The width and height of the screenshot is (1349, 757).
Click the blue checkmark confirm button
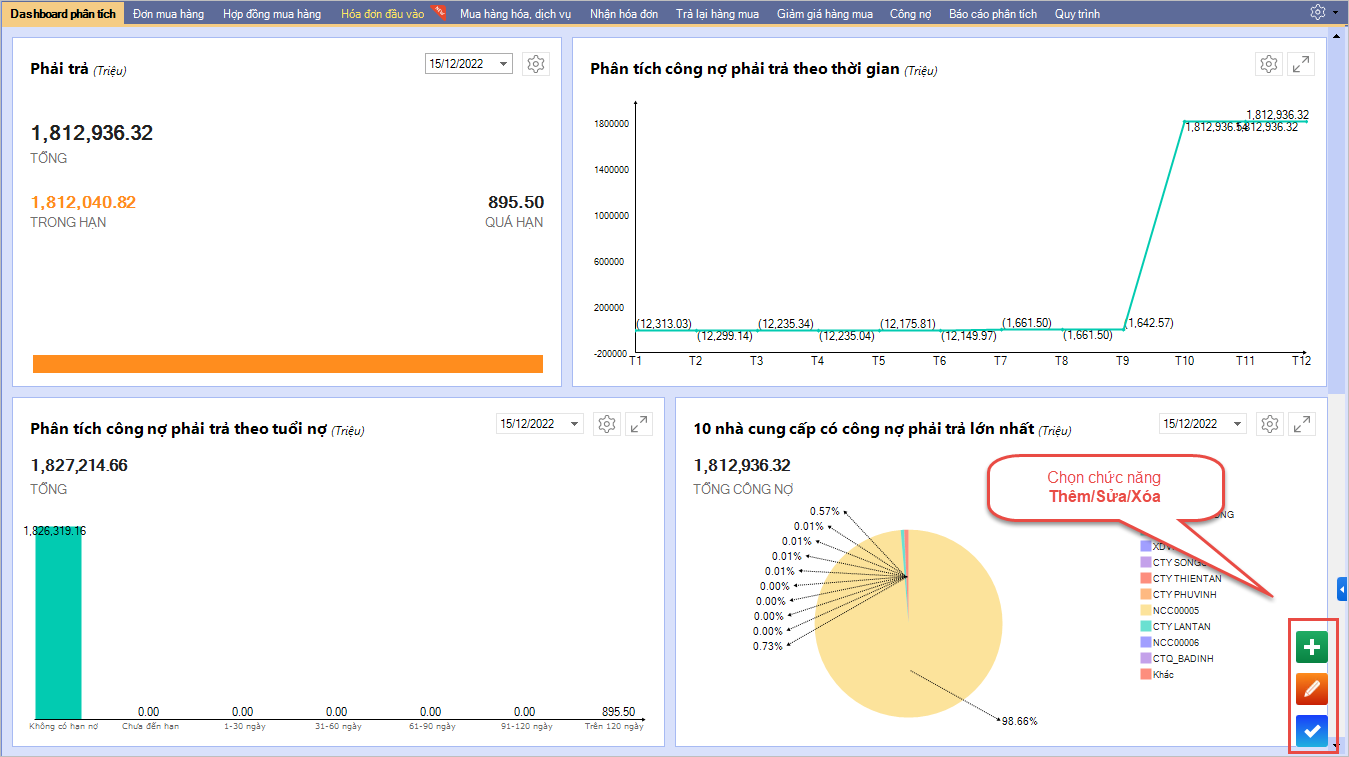click(x=1311, y=731)
